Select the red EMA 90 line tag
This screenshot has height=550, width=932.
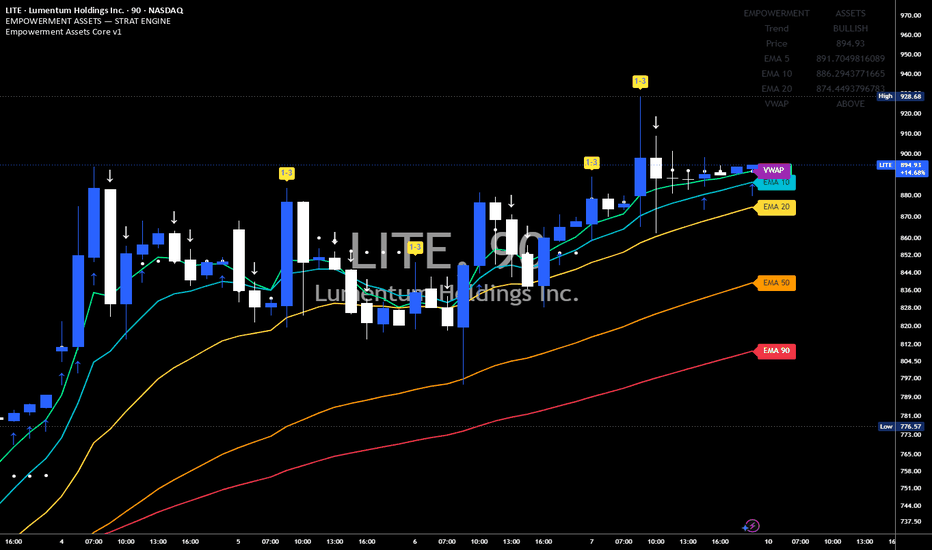(x=776, y=351)
